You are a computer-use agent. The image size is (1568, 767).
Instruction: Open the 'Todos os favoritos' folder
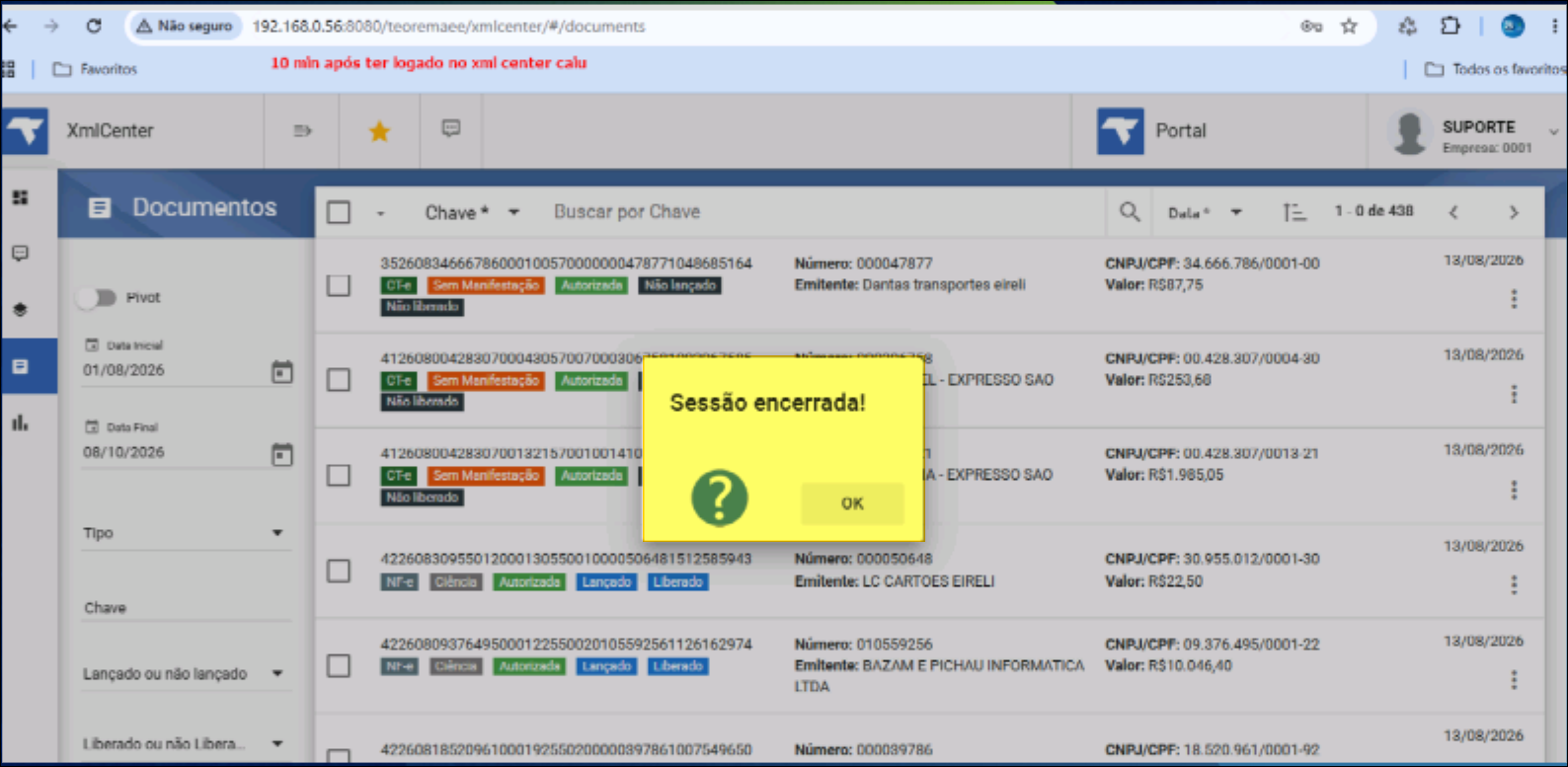(1495, 69)
